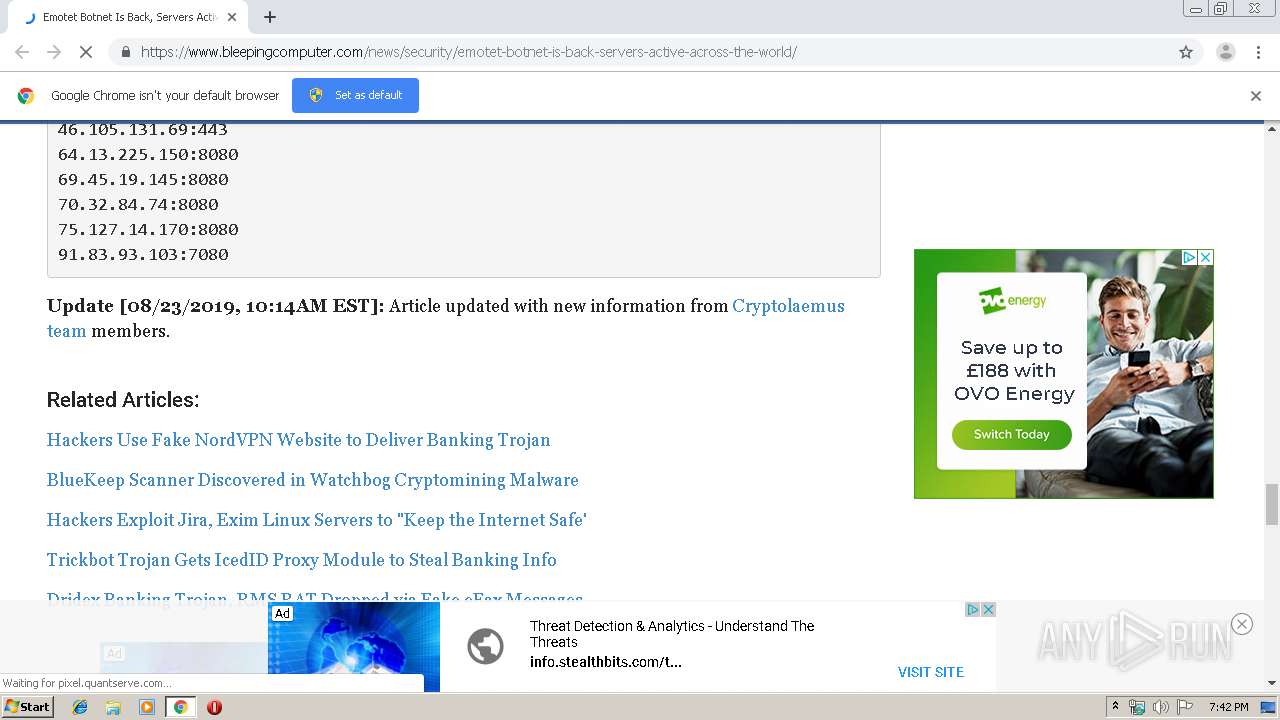The height and width of the screenshot is (720, 1280).
Task: Select the Emotet Botnet Is Back tab
Action: coord(130,17)
